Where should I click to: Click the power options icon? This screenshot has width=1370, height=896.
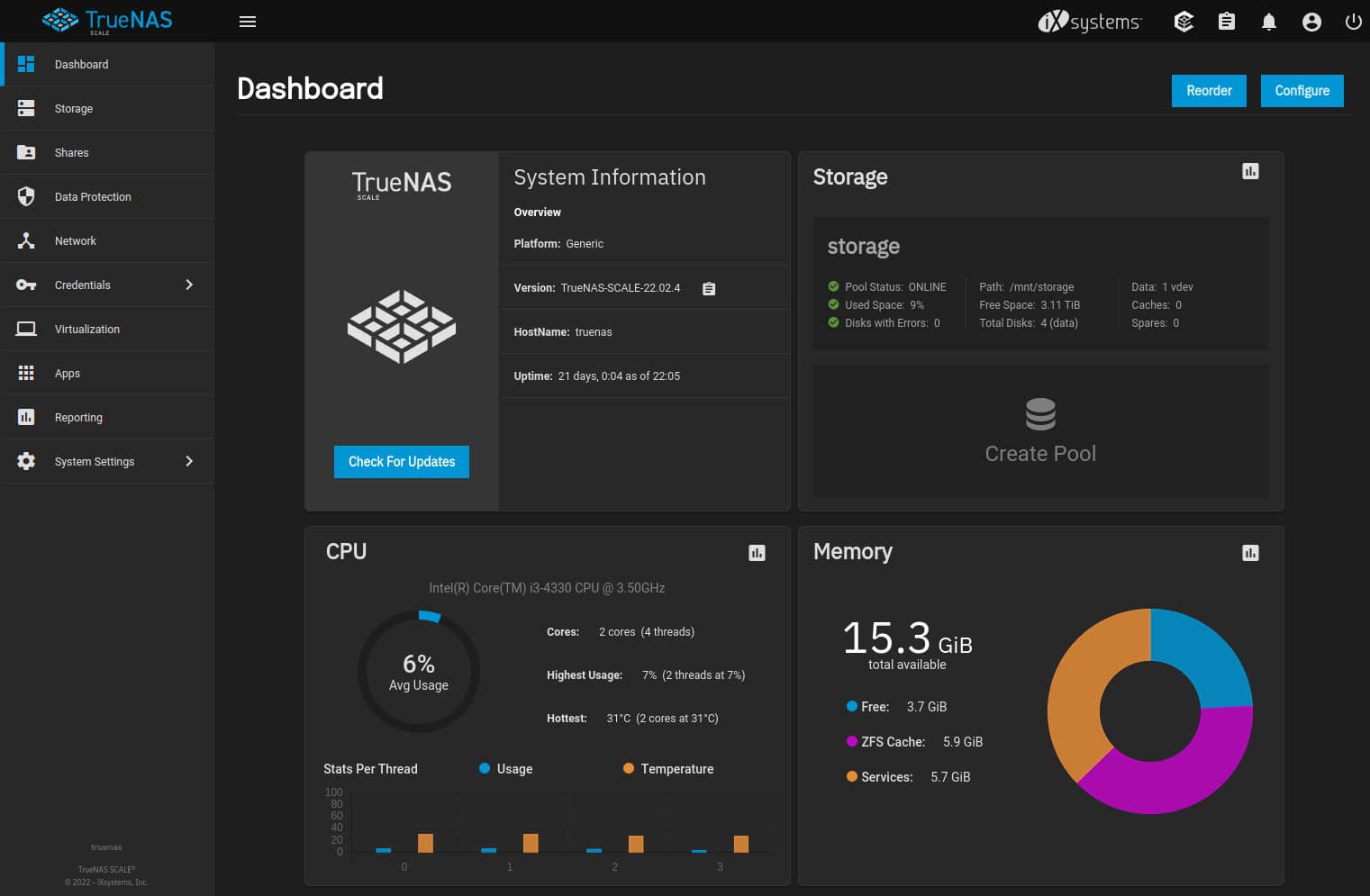(1354, 21)
